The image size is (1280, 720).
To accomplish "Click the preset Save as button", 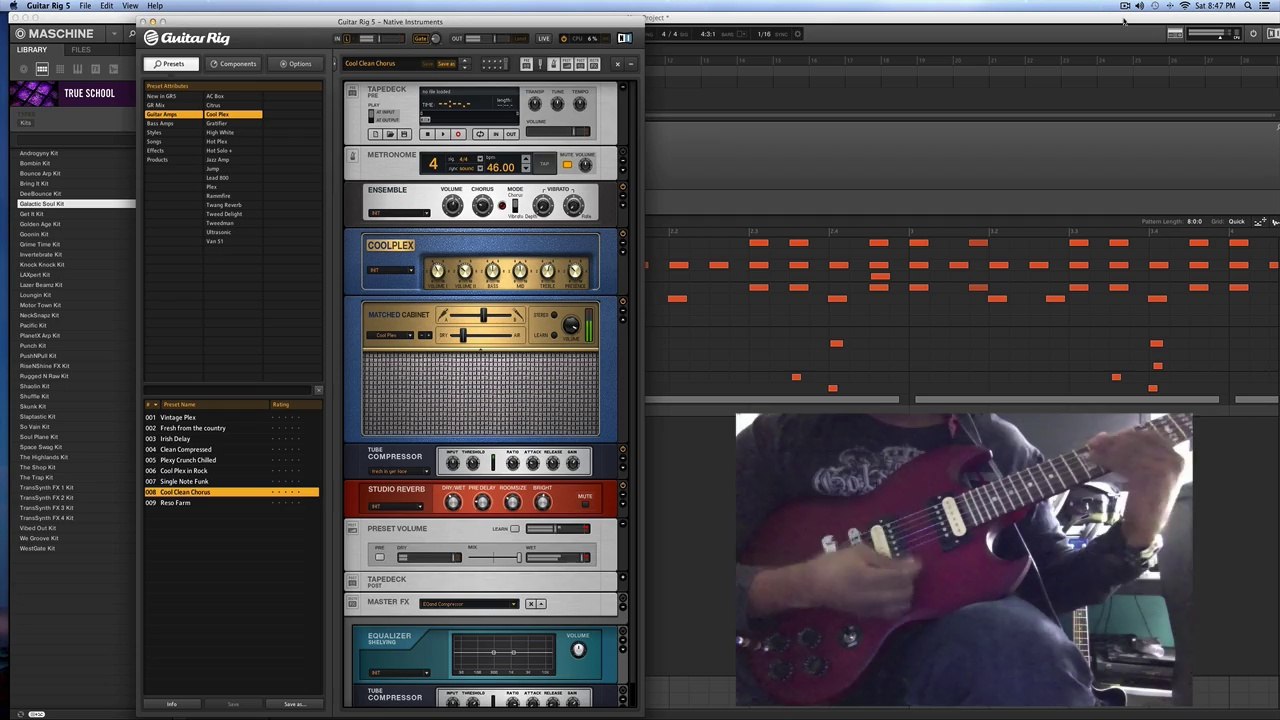I will (447, 64).
